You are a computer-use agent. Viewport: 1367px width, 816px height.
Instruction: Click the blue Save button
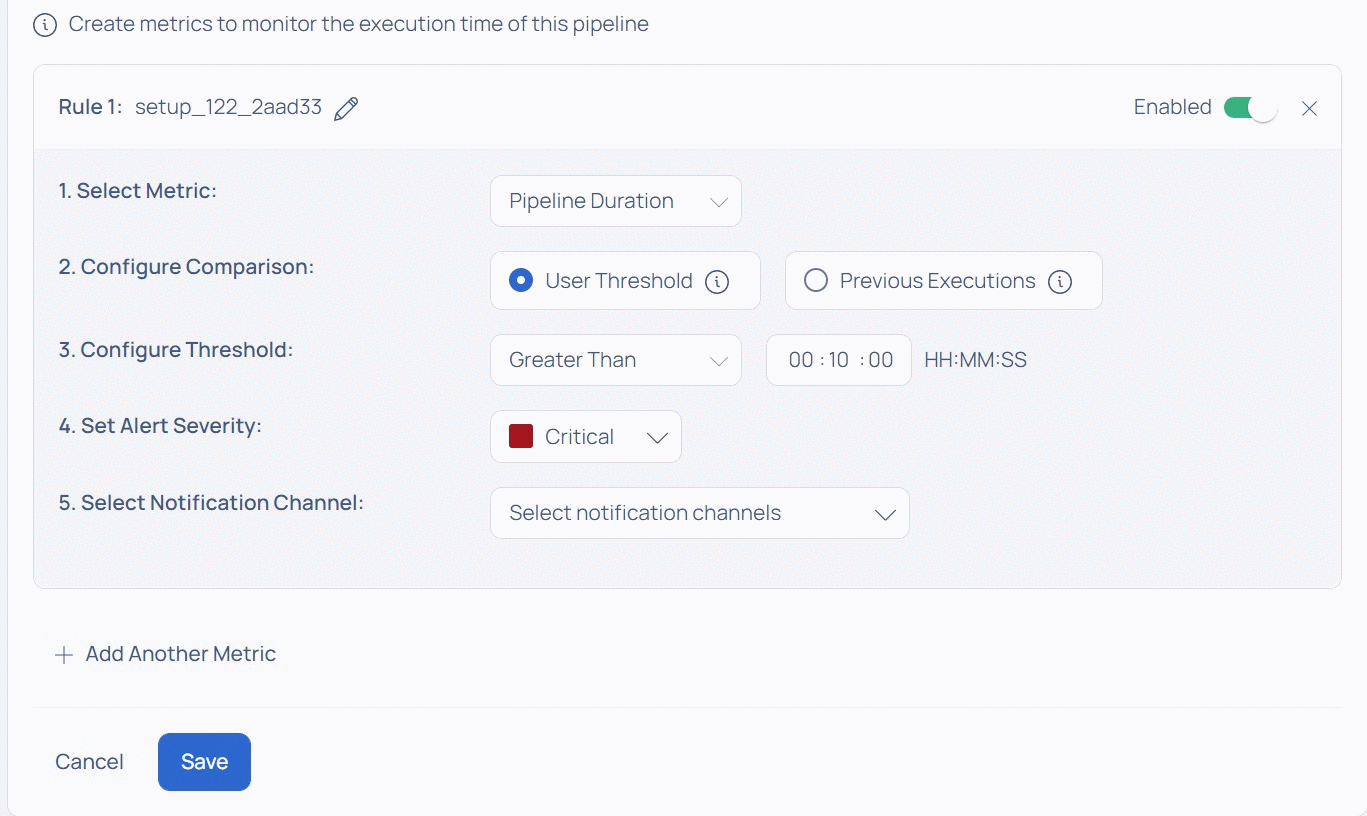pos(204,762)
